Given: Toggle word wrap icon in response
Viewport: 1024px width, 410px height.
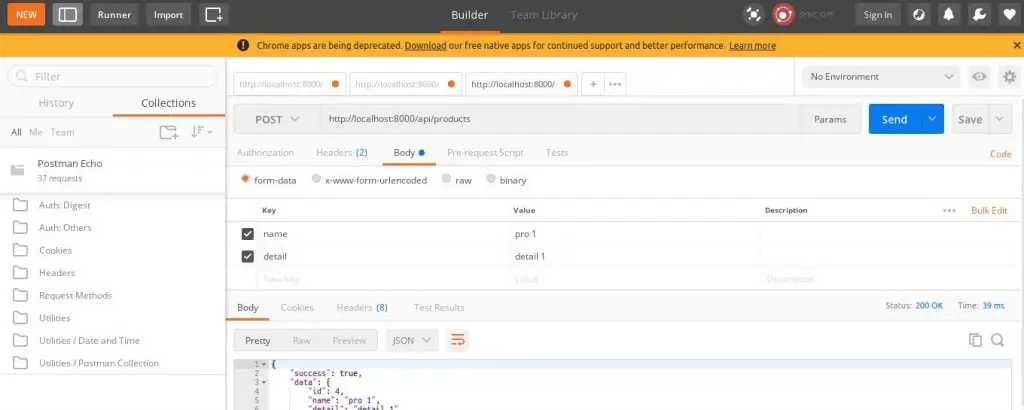Looking at the screenshot, I should click(458, 340).
